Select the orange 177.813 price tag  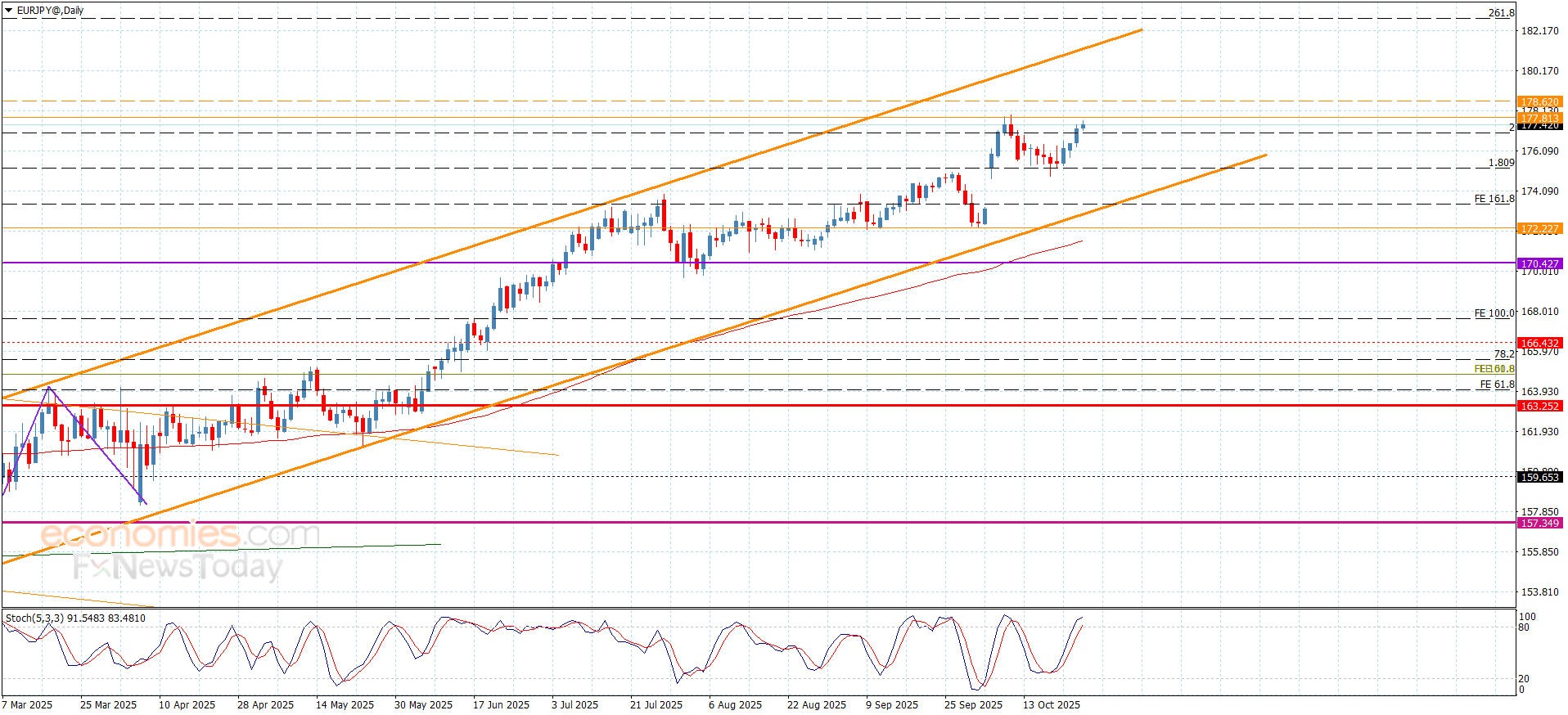pos(1539,118)
